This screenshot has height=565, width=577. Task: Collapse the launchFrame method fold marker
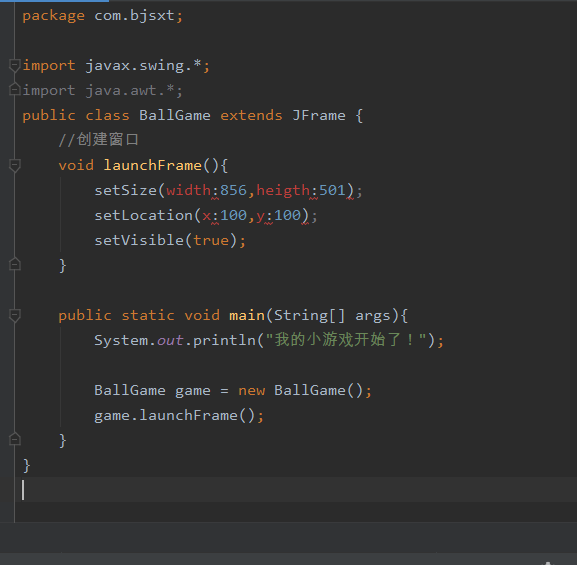[x=14, y=165]
